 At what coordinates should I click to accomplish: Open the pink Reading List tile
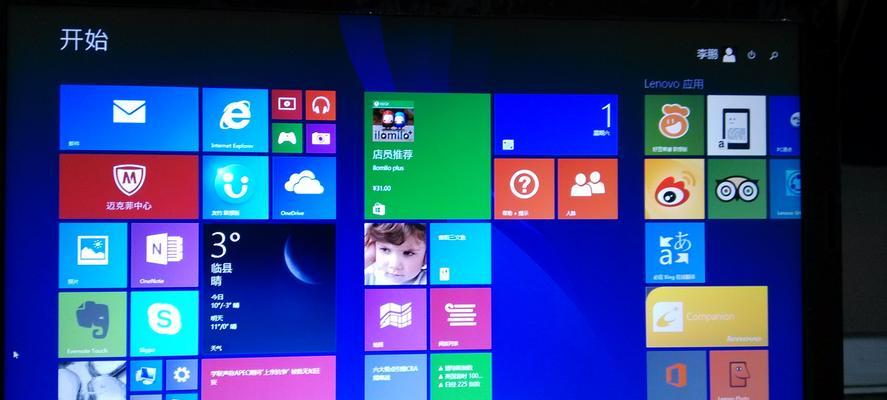460,319
